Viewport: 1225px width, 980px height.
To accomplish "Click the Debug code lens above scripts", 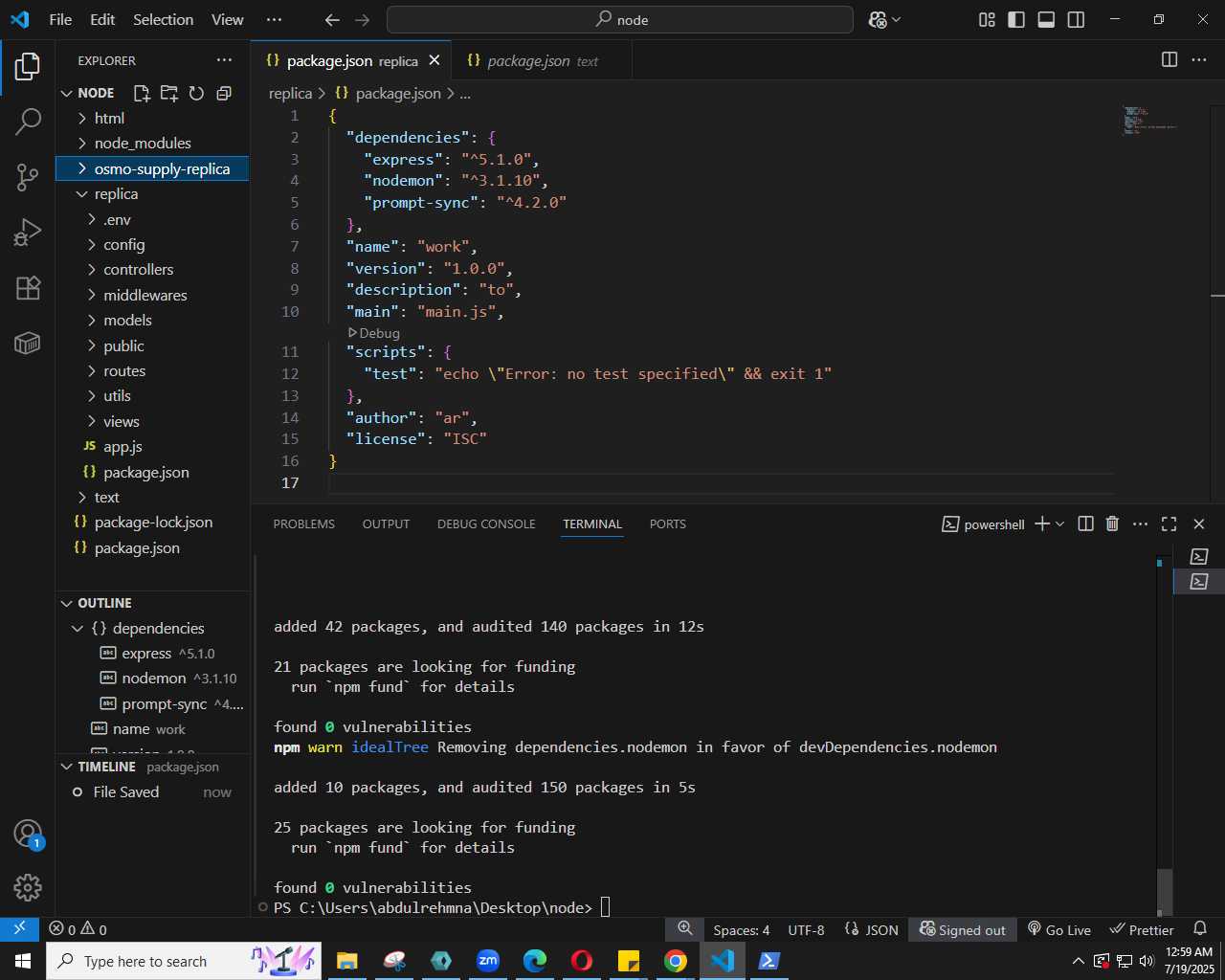I will 374,333.
